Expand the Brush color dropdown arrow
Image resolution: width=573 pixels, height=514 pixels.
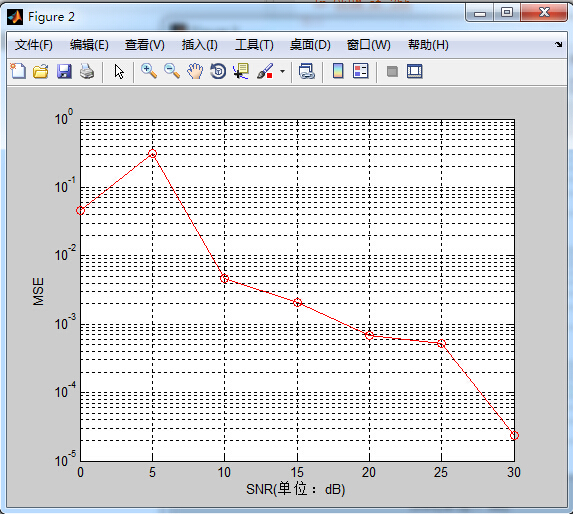[282, 72]
